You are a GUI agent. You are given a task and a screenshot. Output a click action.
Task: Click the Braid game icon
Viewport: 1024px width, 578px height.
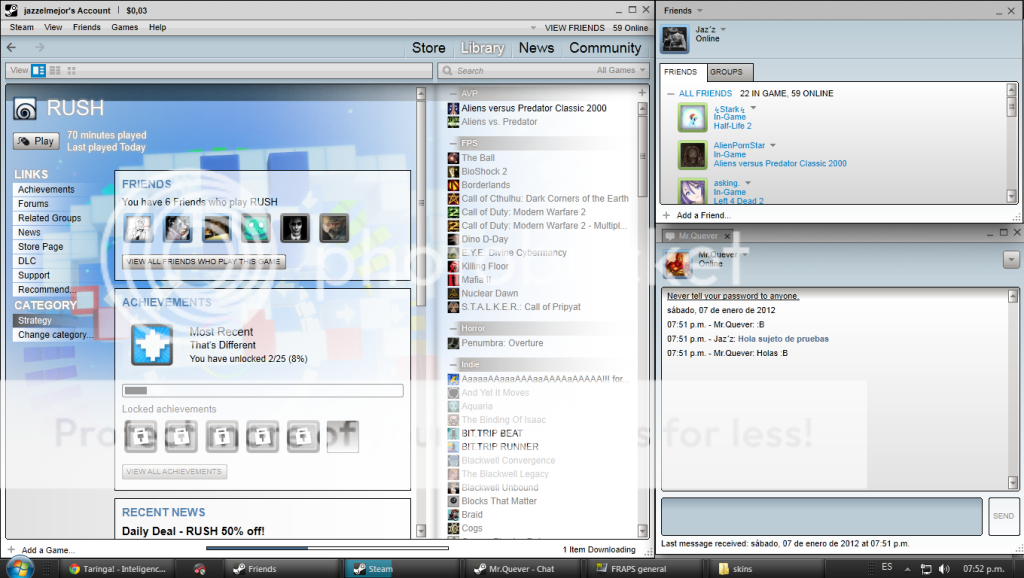[x=453, y=515]
